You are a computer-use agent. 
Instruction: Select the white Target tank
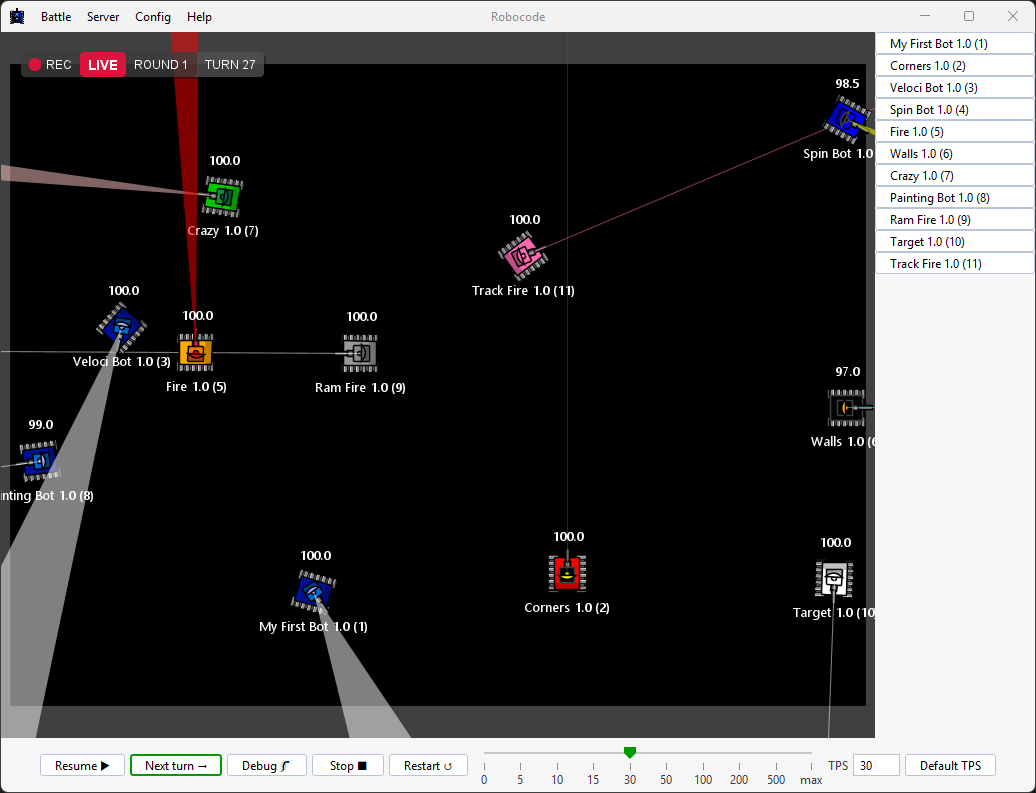pos(834,579)
